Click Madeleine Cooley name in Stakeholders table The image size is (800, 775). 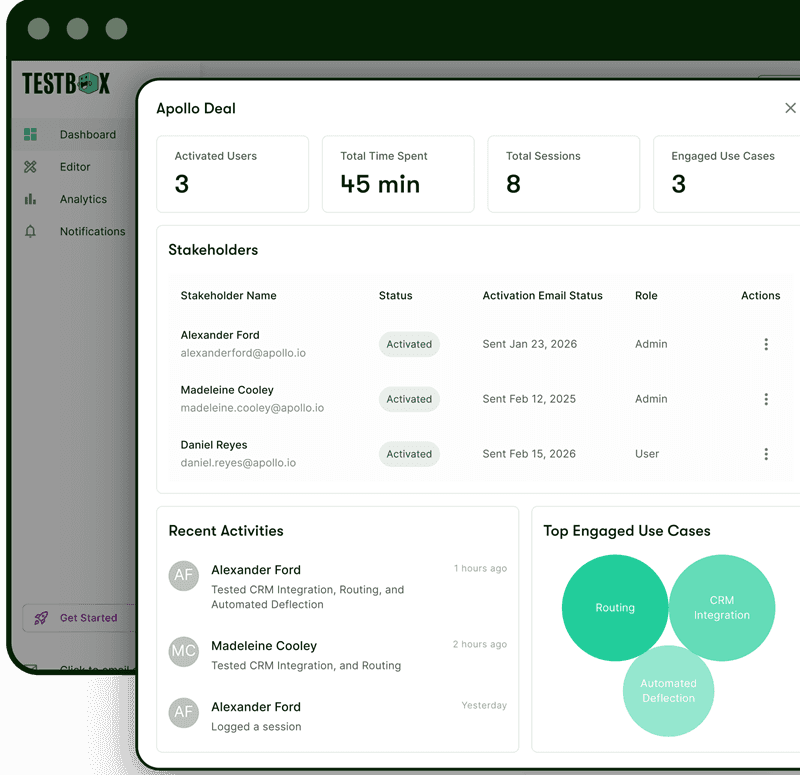click(227, 390)
